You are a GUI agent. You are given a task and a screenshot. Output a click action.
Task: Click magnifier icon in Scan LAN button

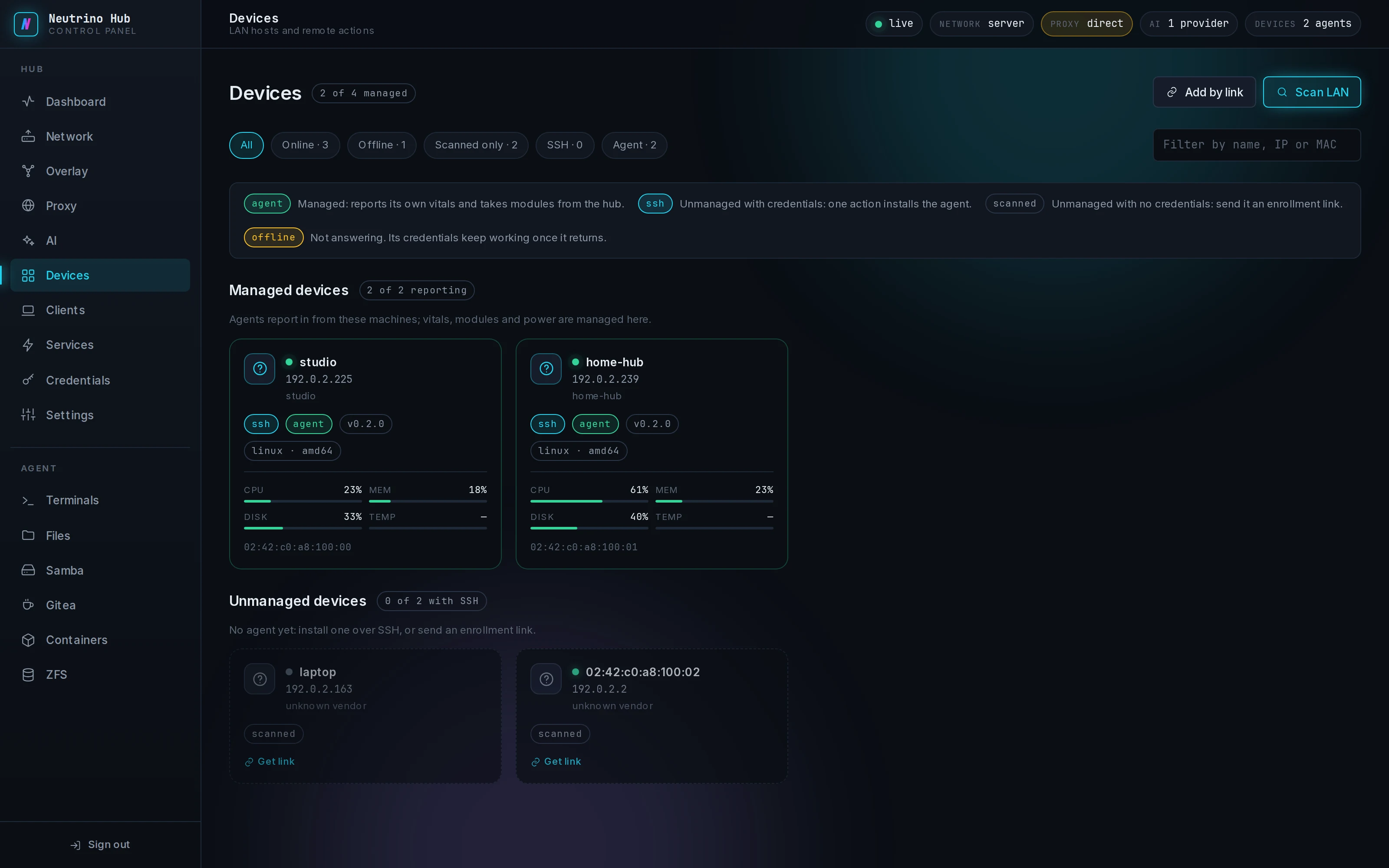click(1282, 92)
